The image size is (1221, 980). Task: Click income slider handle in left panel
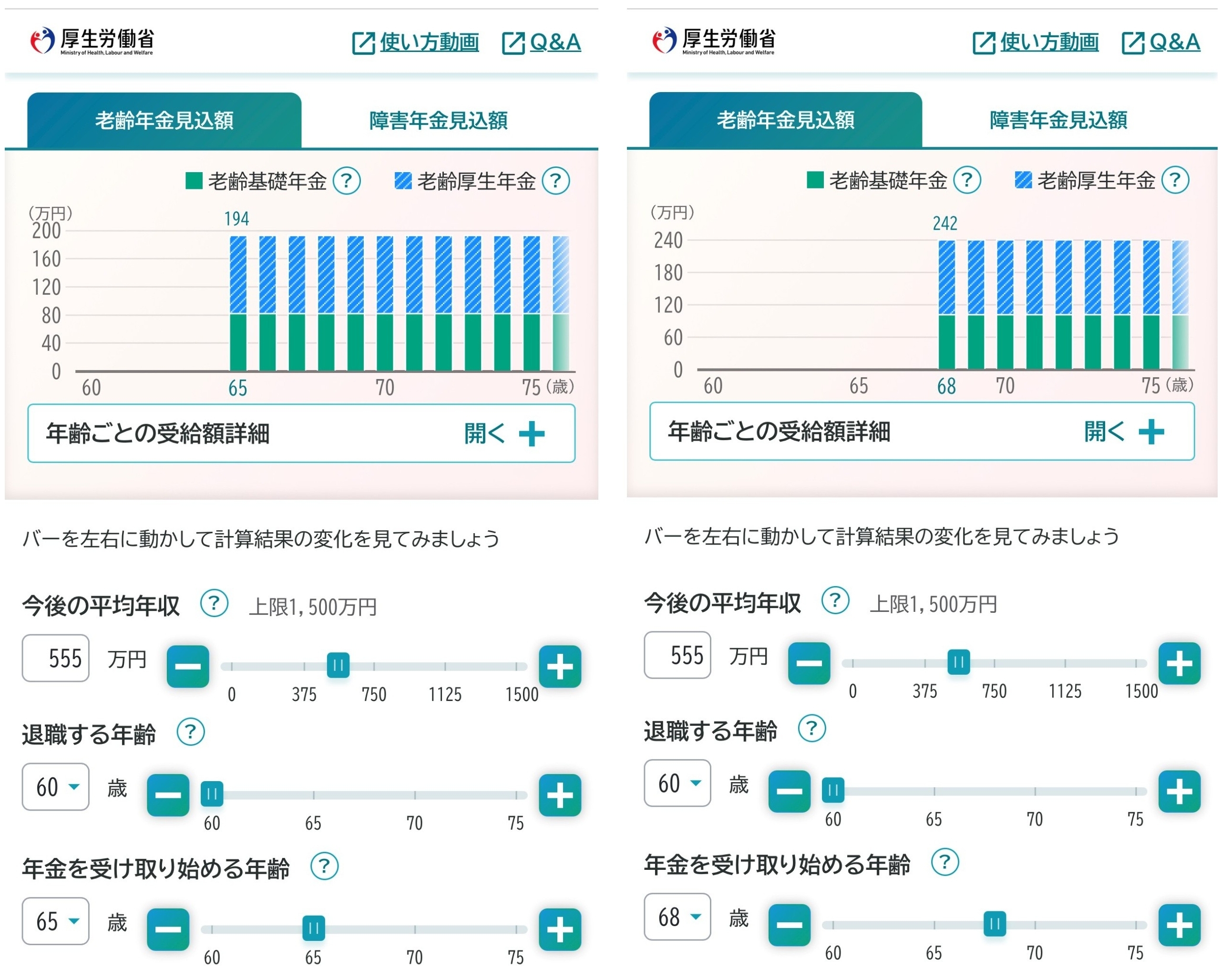click(x=338, y=665)
